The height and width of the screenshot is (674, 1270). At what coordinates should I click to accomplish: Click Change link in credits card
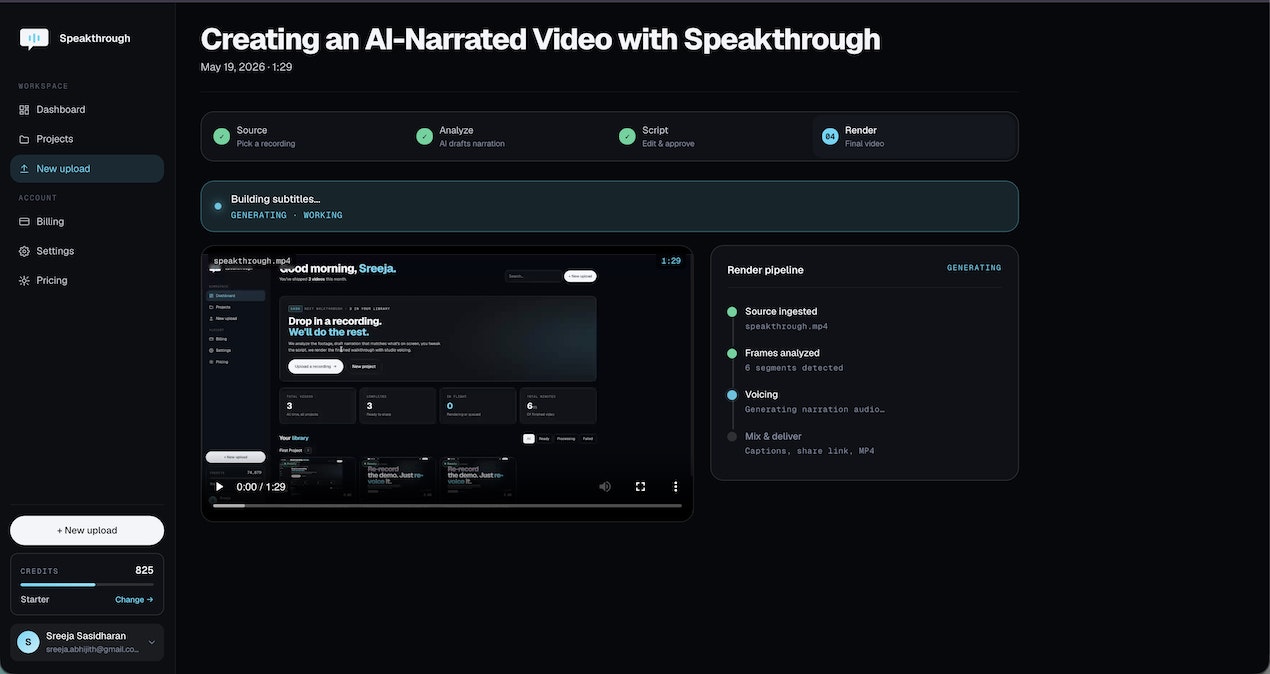tap(134, 599)
